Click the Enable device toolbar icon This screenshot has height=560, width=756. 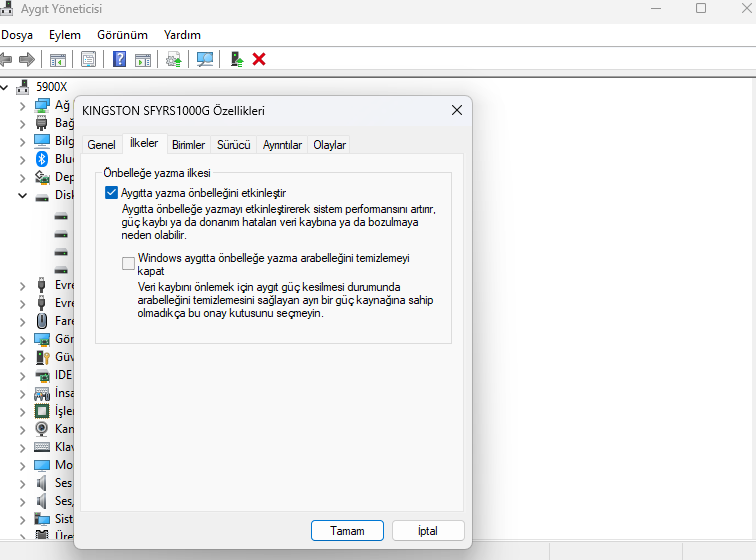click(237, 59)
